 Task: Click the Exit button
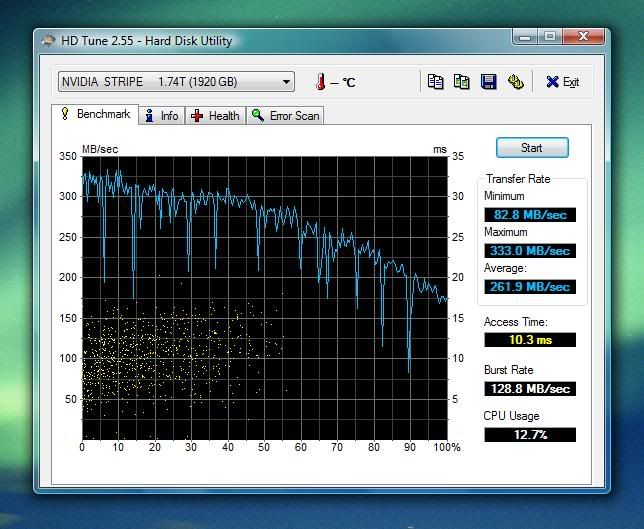[563, 82]
